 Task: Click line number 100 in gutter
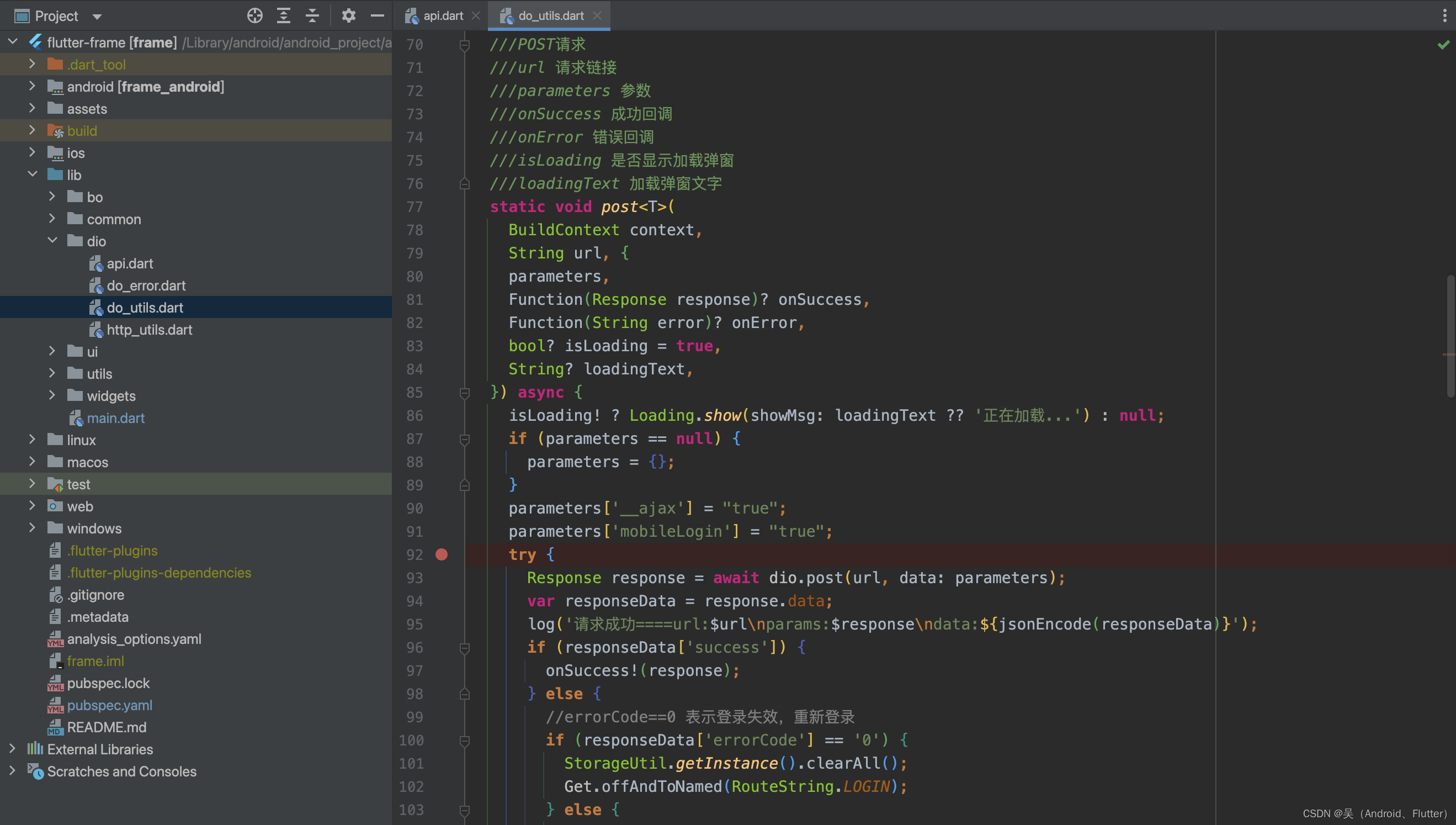(x=412, y=740)
